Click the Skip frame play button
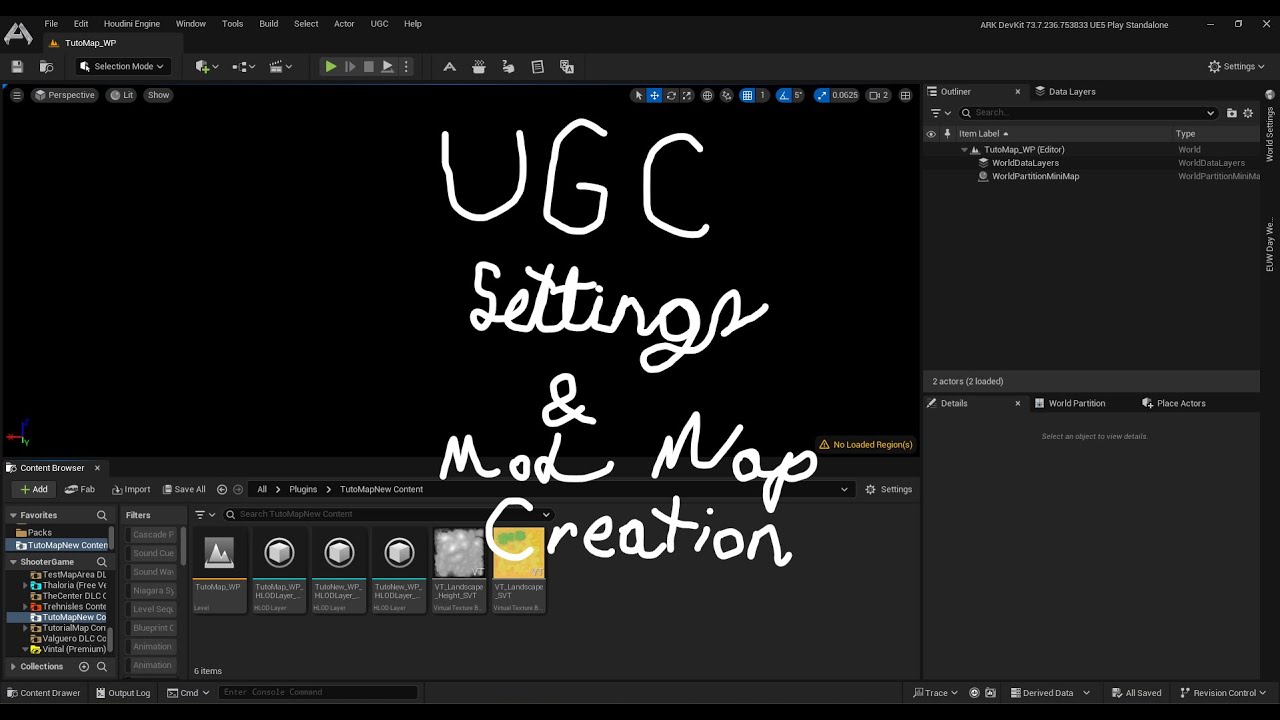This screenshot has height=720, width=1280. tap(350, 67)
